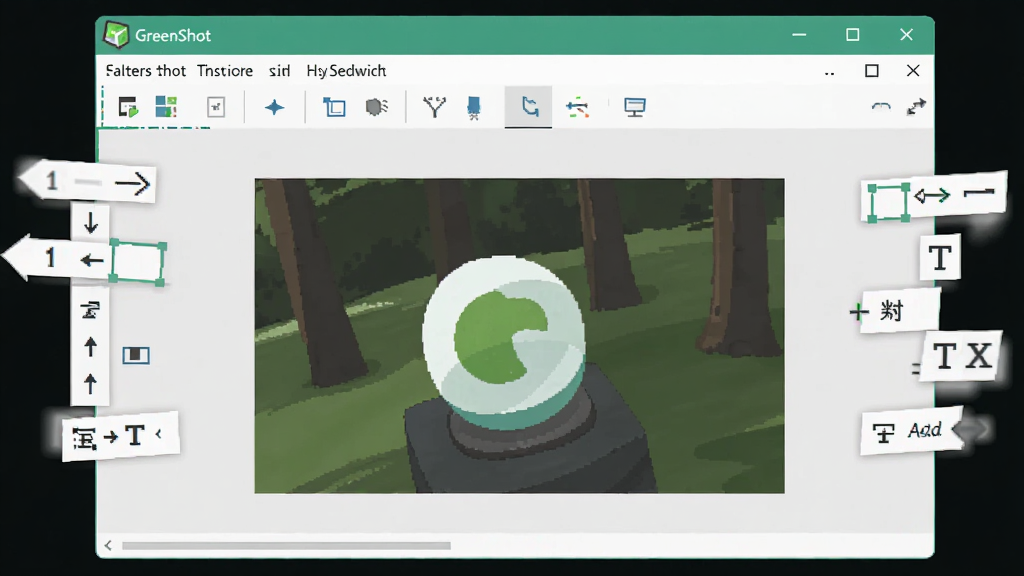Click the small chevron after the T at lower left
1024x576 pixels.
[x=159, y=433]
